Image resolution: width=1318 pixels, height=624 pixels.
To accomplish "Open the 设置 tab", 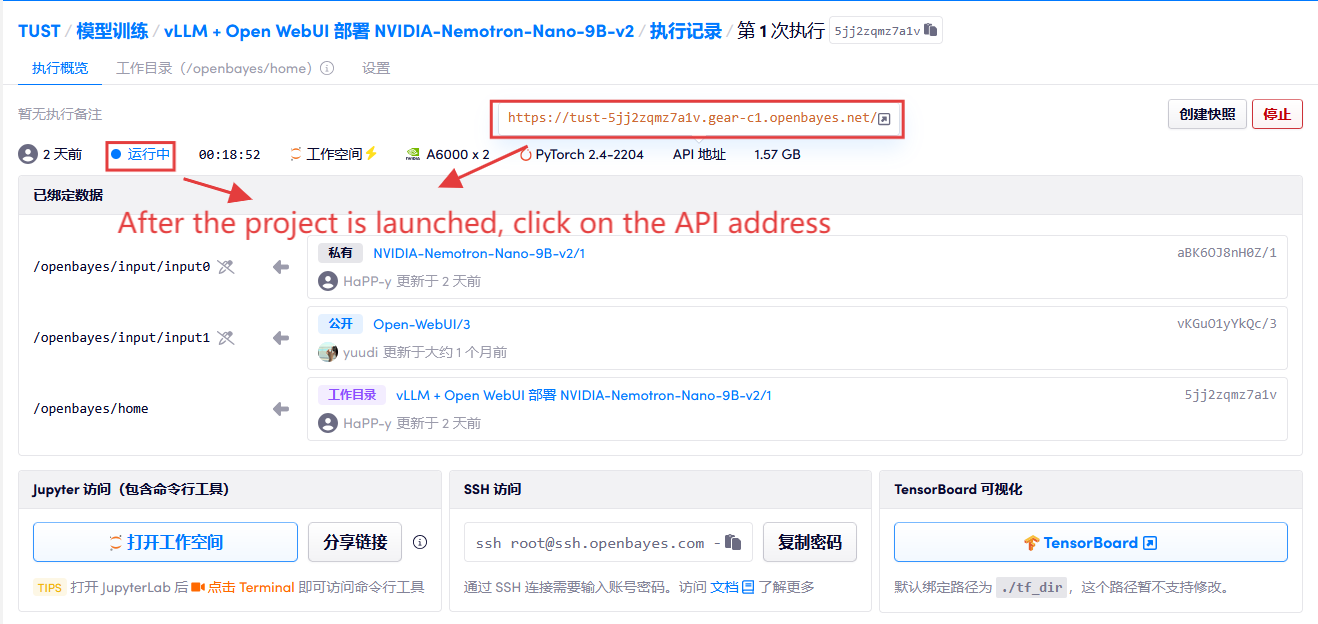I will pos(376,69).
